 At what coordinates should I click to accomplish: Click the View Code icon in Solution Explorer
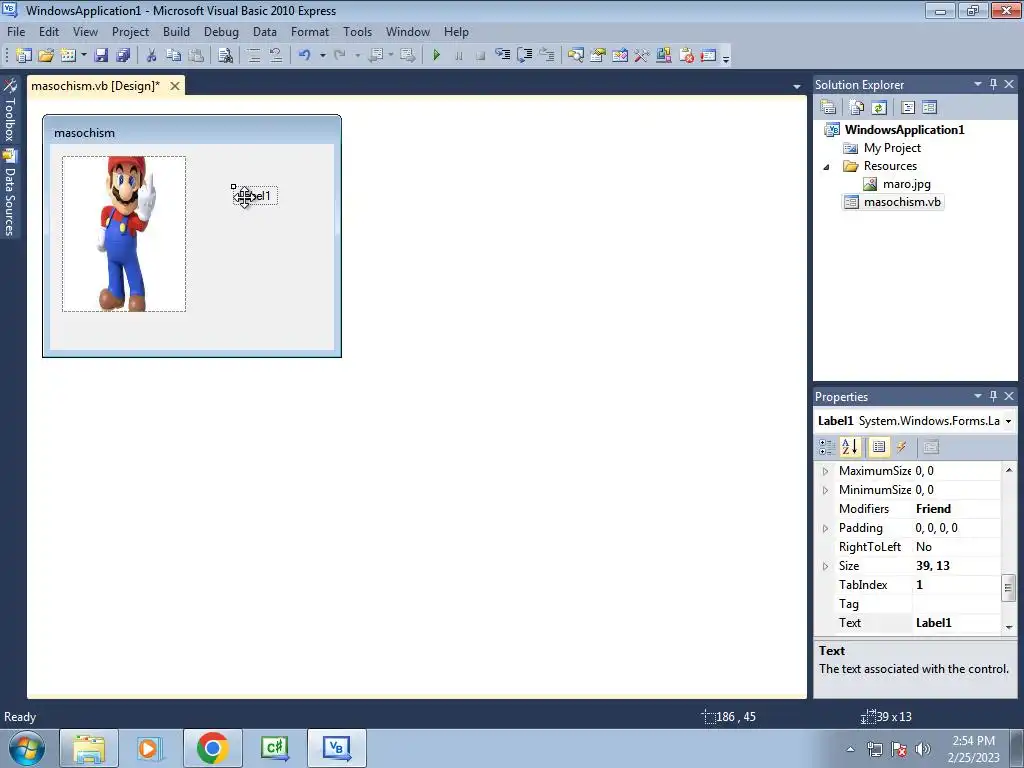pyautogui.click(x=908, y=107)
